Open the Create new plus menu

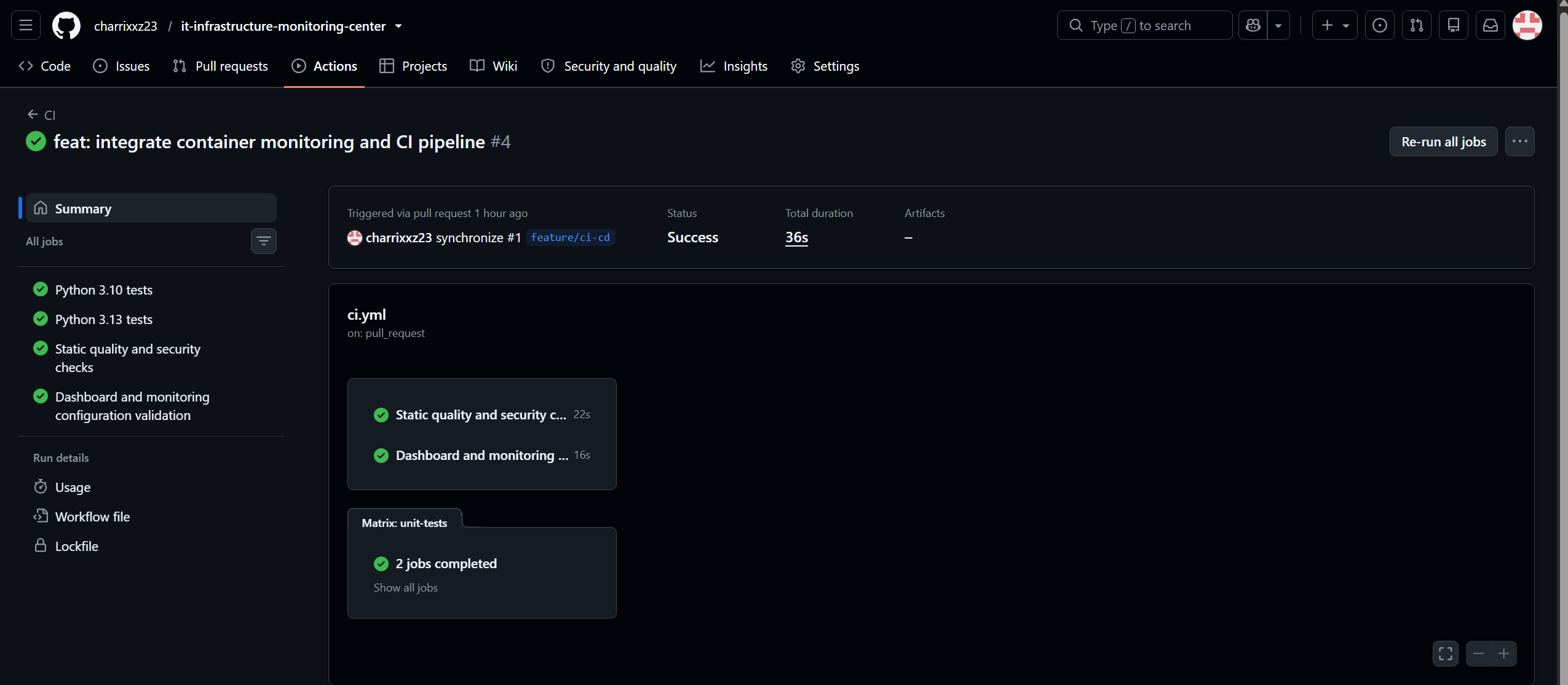tap(1334, 25)
